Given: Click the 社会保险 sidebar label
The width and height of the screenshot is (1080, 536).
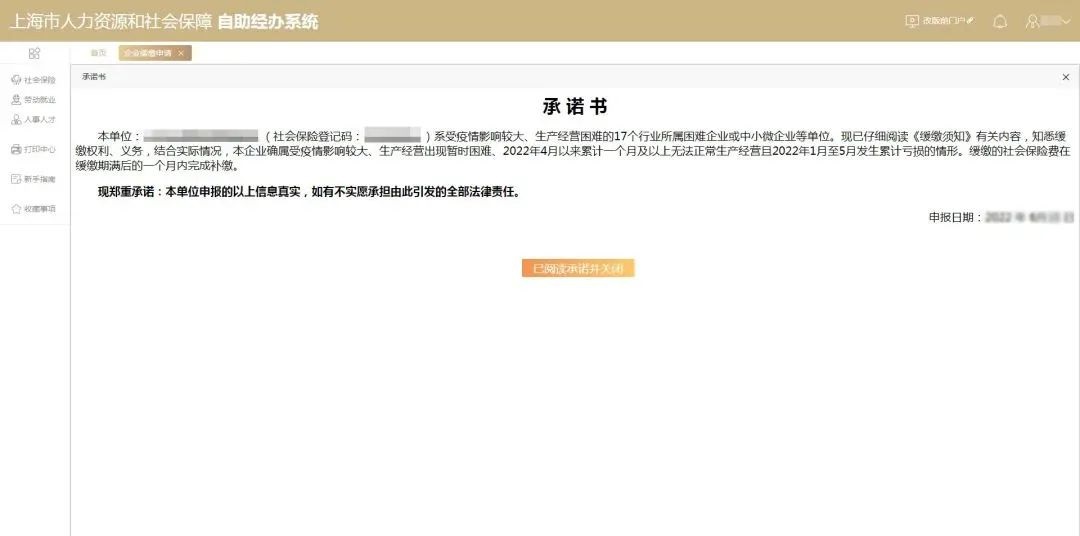Looking at the screenshot, I should click(40, 80).
